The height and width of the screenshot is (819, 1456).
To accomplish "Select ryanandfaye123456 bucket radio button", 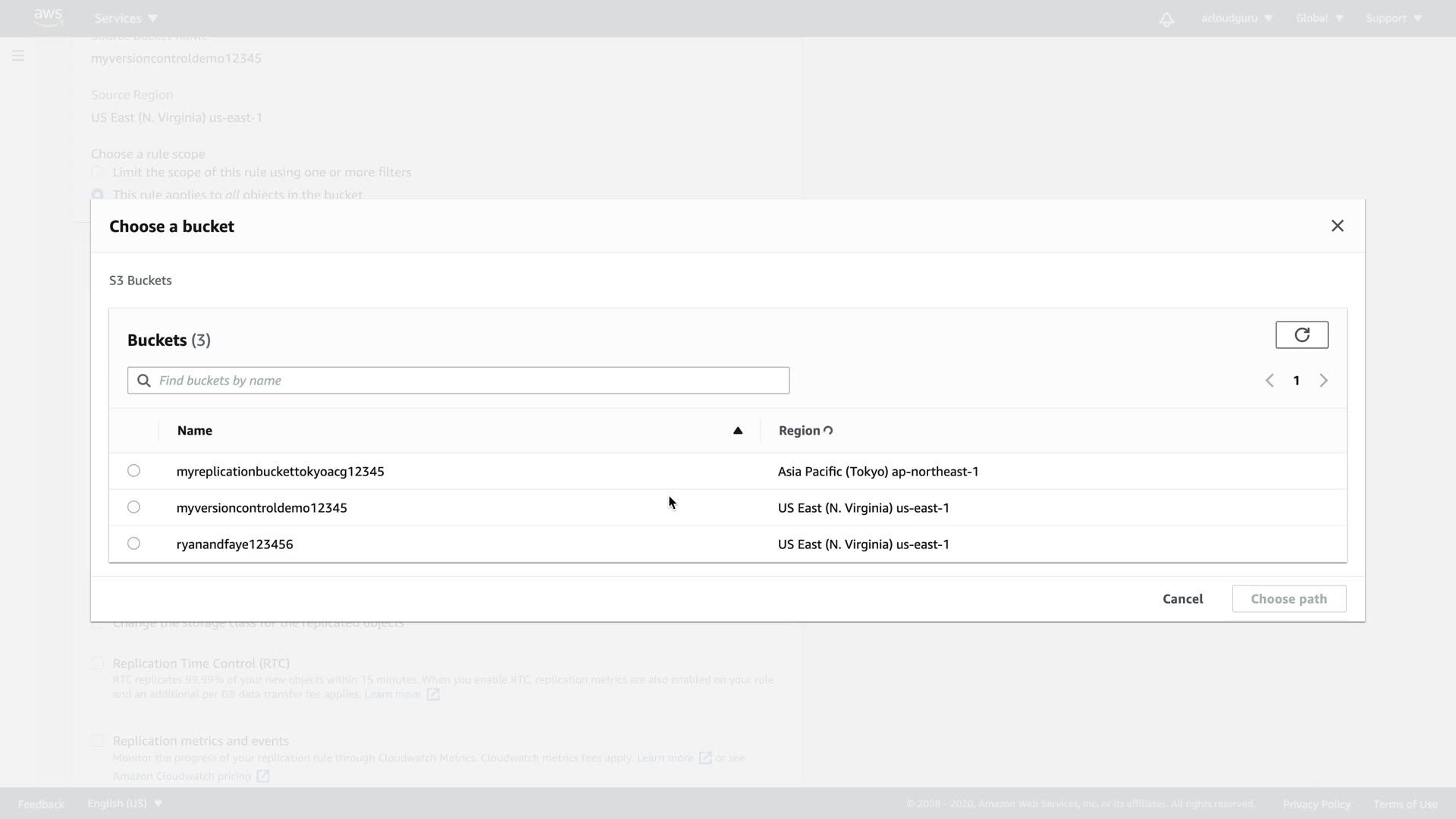I will click(x=133, y=544).
